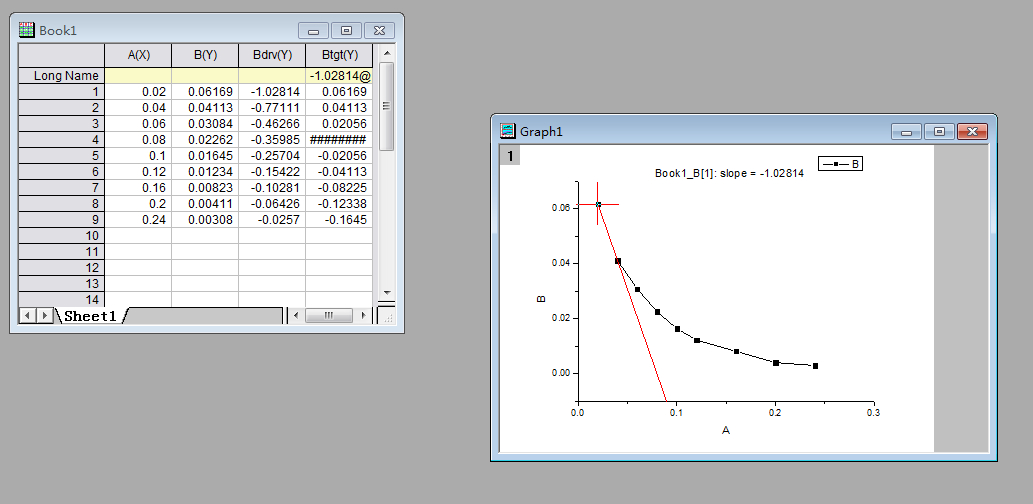Screen dimensions: 1033x504
Task: Close the Graph1 window
Action: pos(972,131)
